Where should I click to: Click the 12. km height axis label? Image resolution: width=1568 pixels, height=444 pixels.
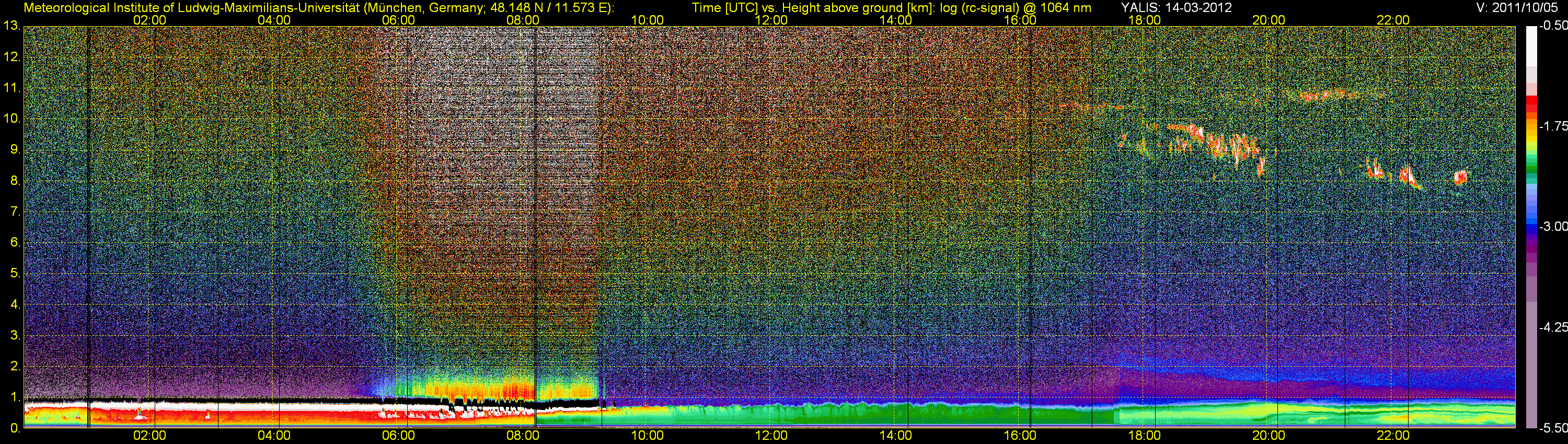click(11, 57)
